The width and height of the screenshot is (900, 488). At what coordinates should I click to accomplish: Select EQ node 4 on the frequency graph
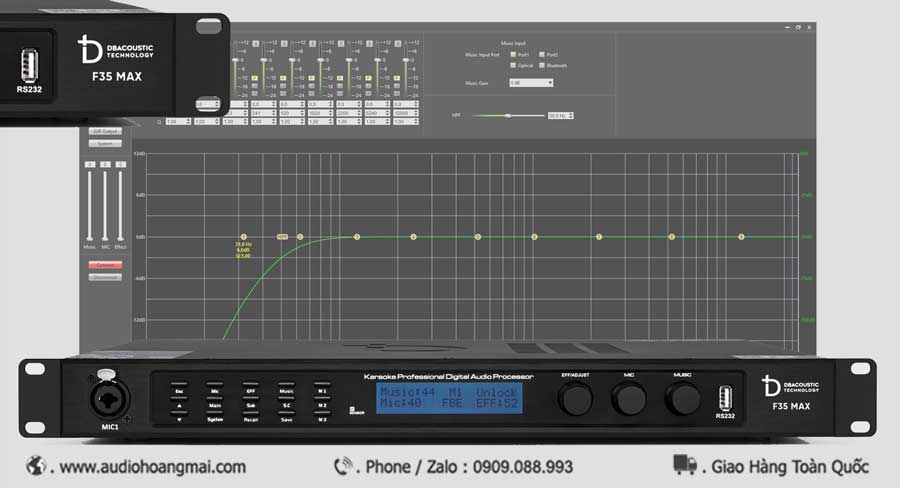[413, 237]
